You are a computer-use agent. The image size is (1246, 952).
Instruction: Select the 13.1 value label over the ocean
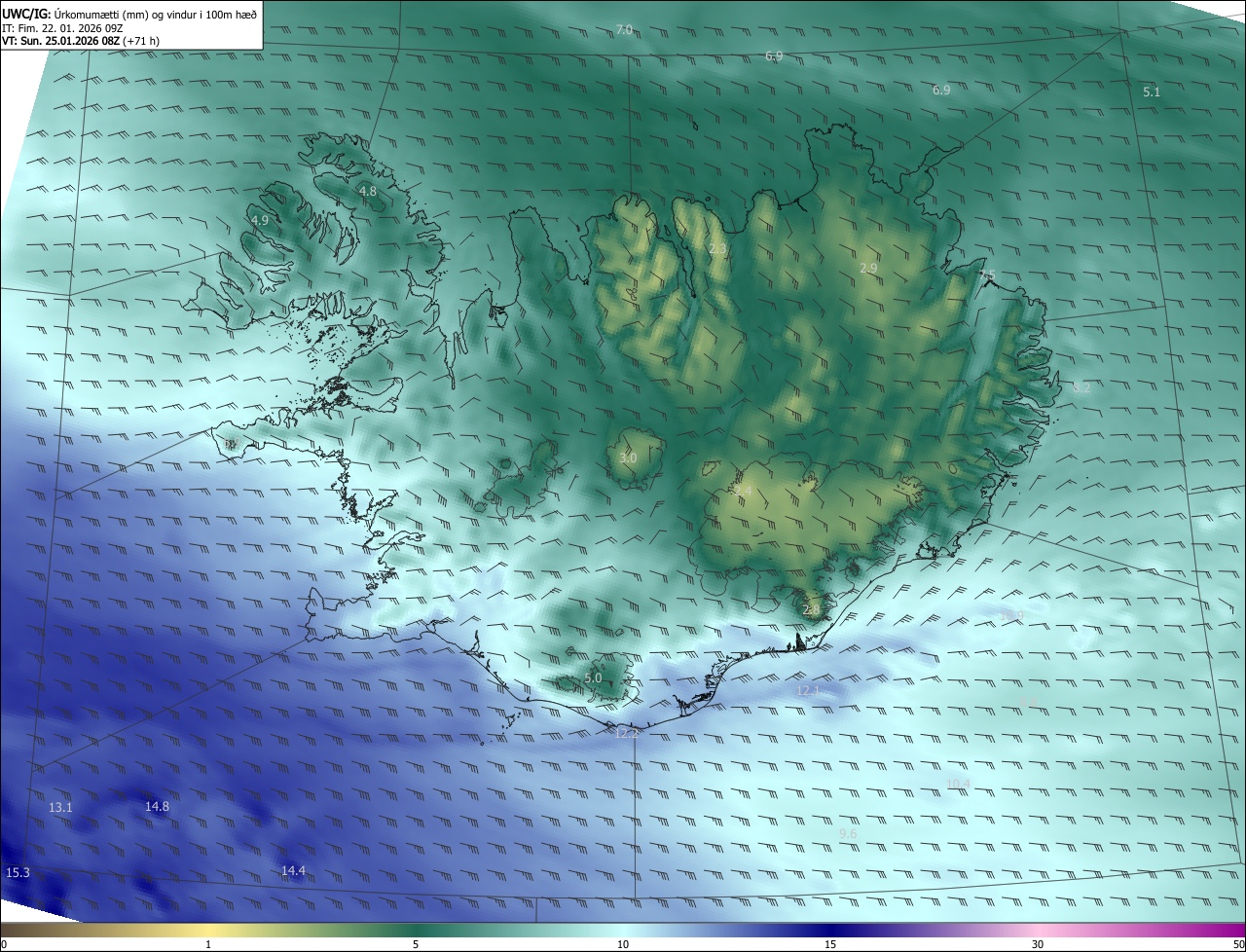pos(60,808)
